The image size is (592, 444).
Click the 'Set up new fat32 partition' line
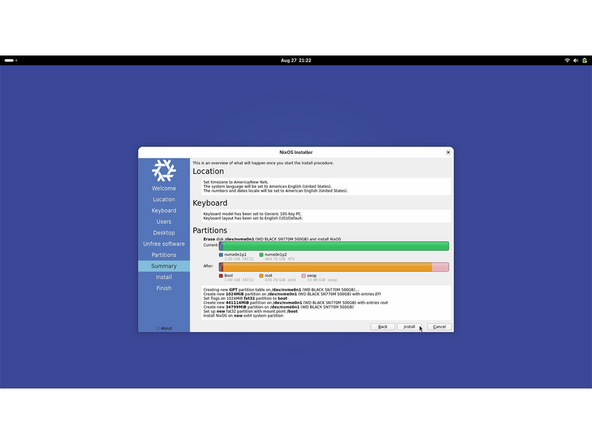point(251,311)
